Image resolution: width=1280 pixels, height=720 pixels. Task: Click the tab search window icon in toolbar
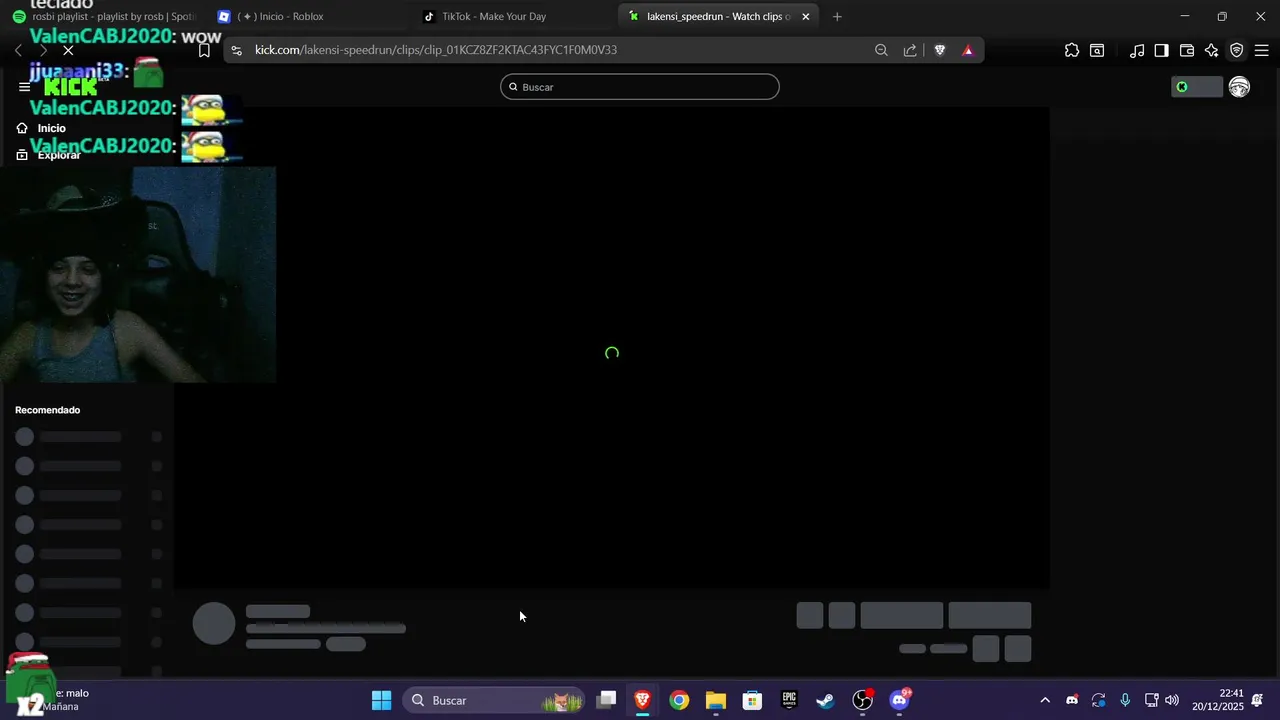pyautogui.click(x=1097, y=50)
